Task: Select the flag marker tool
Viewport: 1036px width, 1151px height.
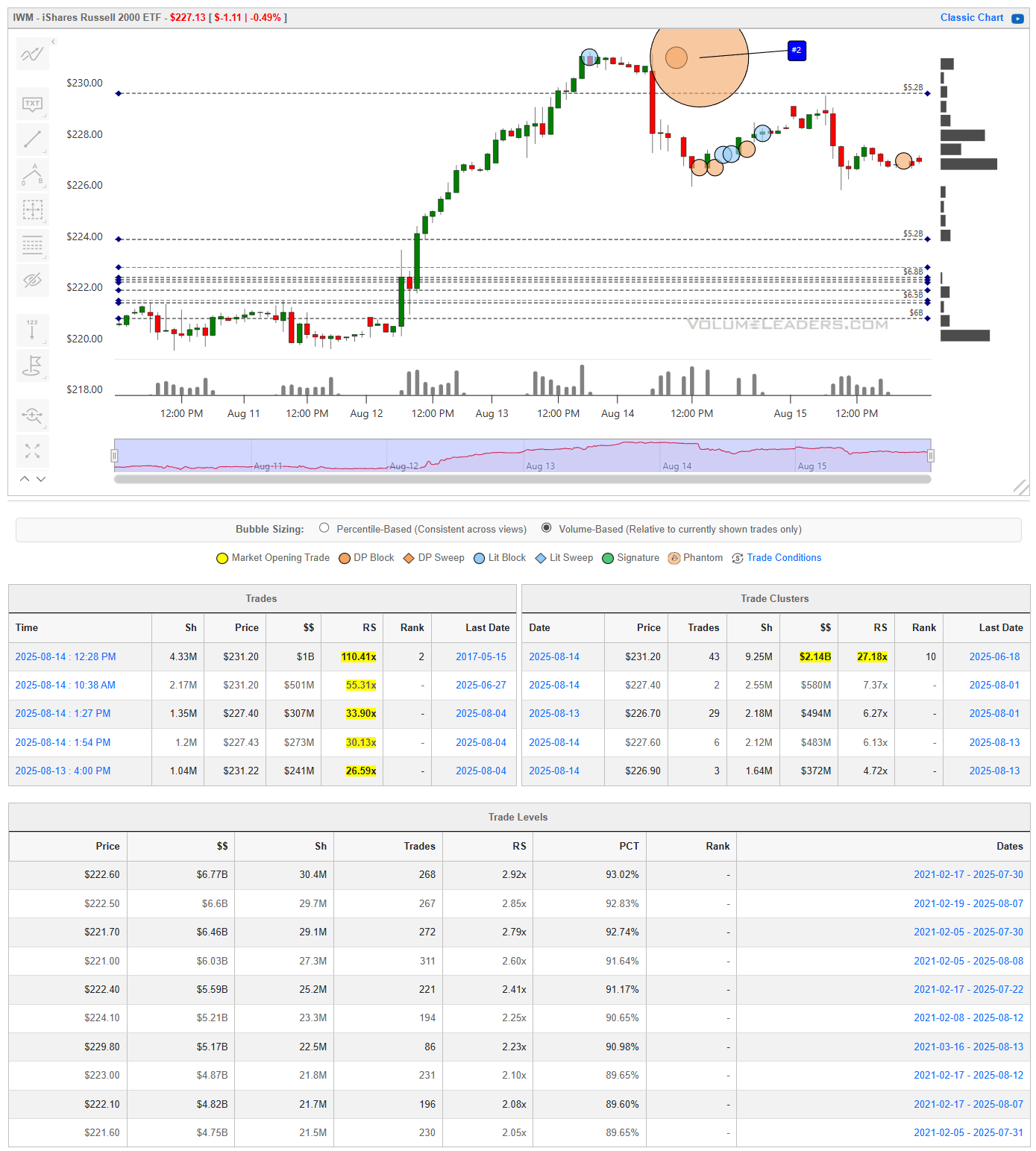Action: (32, 366)
